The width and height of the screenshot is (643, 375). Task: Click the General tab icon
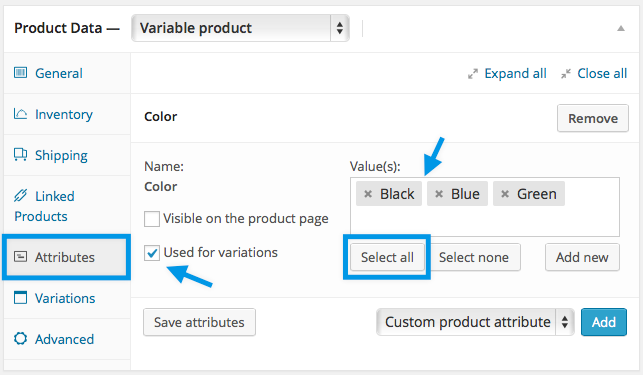tap(21, 73)
